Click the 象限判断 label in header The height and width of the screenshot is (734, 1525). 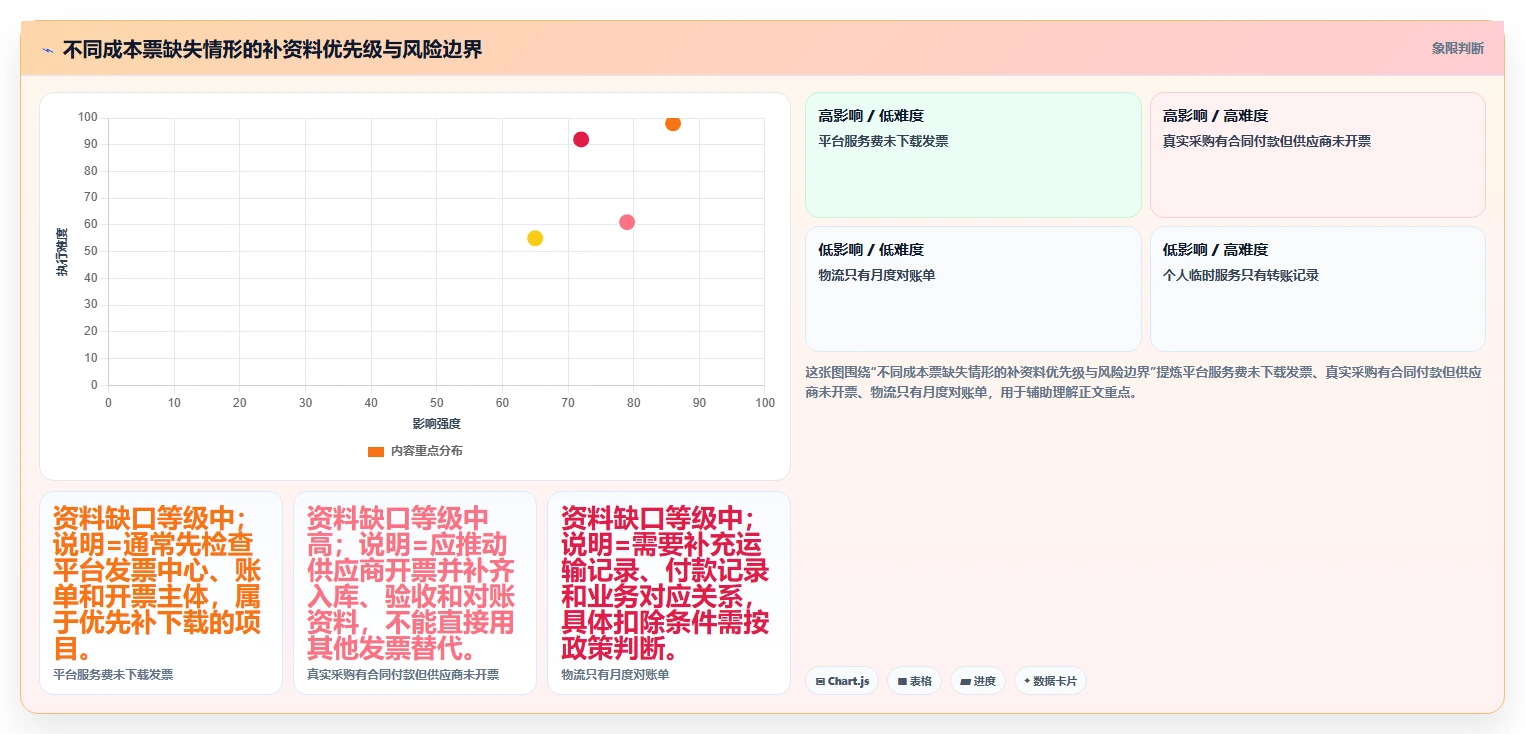pos(1457,48)
